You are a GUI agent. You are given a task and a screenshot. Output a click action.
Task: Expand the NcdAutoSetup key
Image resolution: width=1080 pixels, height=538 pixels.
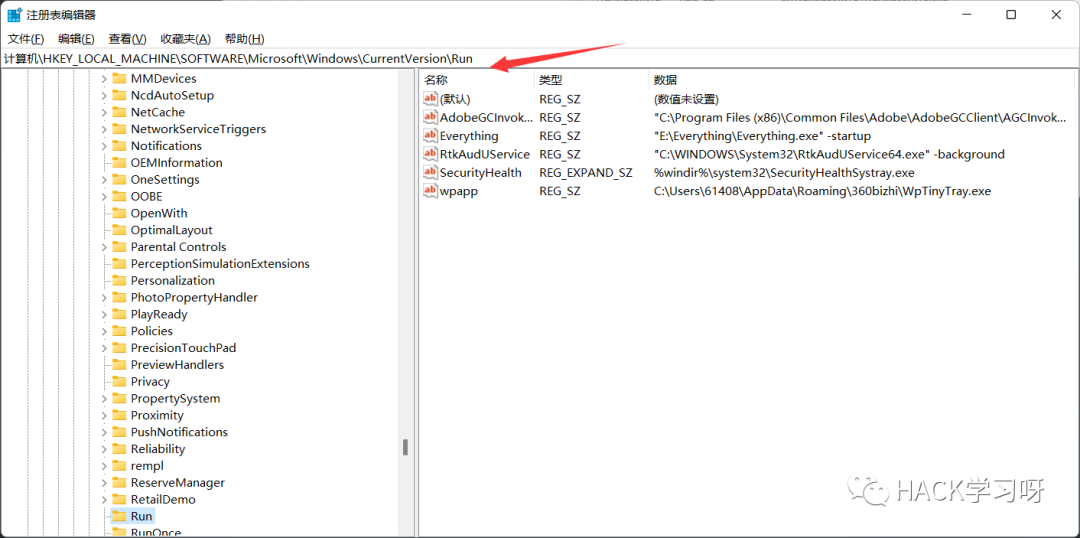(x=104, y=96)
